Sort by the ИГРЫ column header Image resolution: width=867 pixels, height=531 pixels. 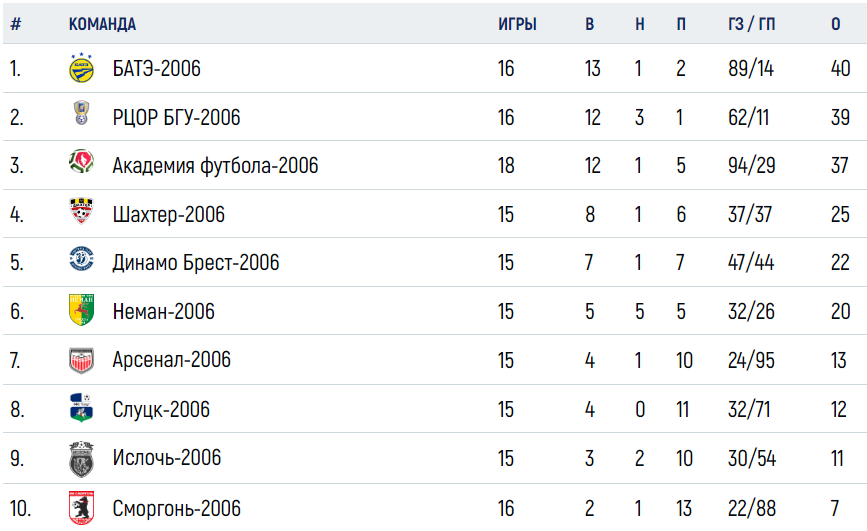pos(517,24)
